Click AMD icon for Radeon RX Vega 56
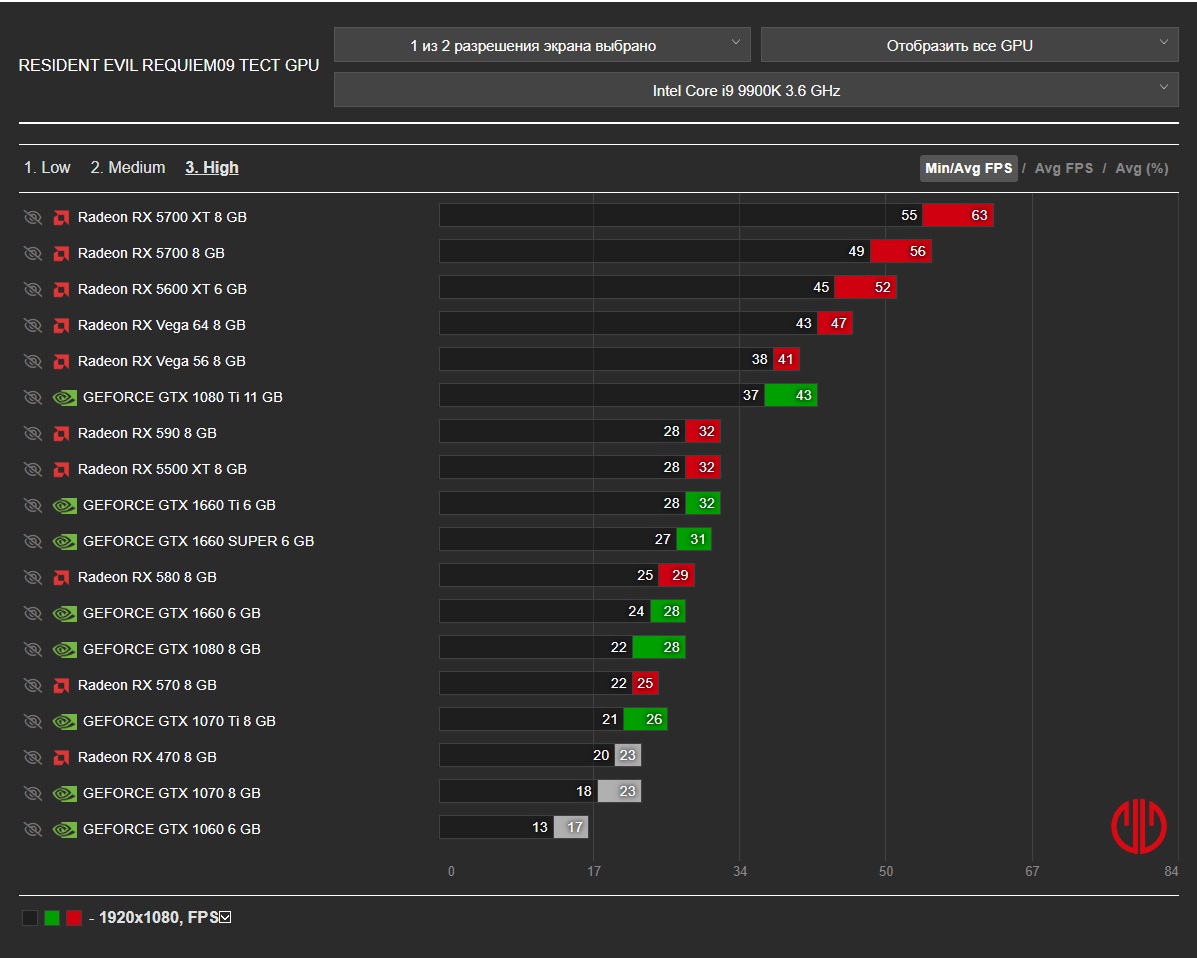1197x958 pixels. click(x=61, y=361)
